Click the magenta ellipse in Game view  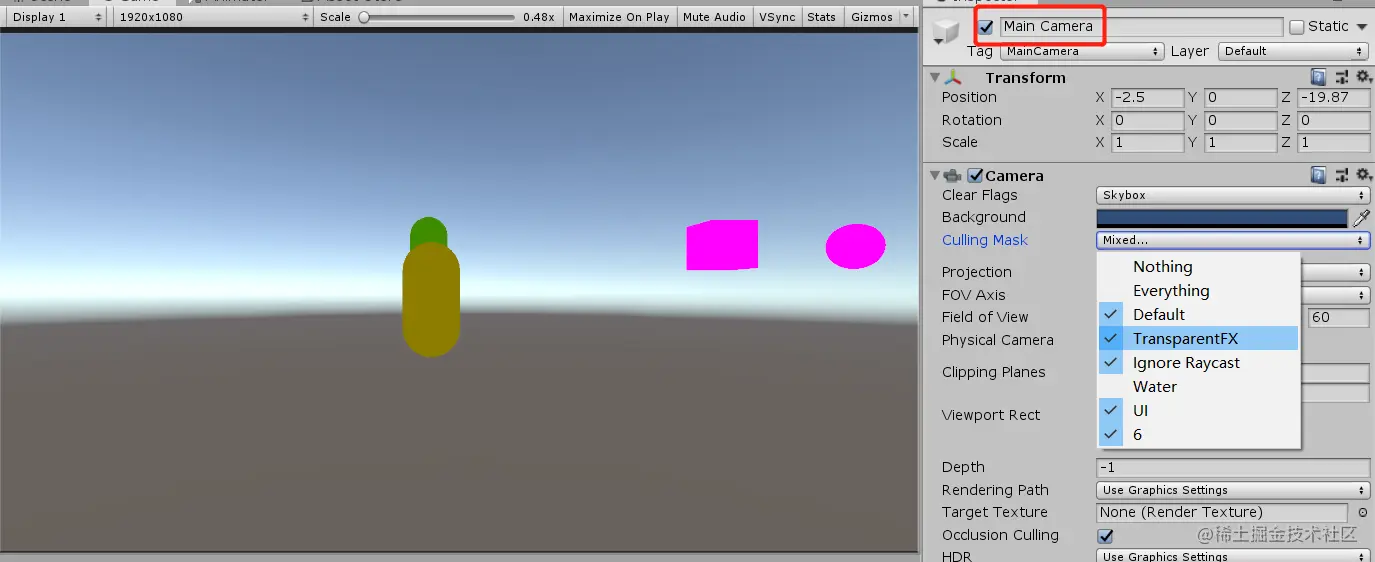(855, 246)
